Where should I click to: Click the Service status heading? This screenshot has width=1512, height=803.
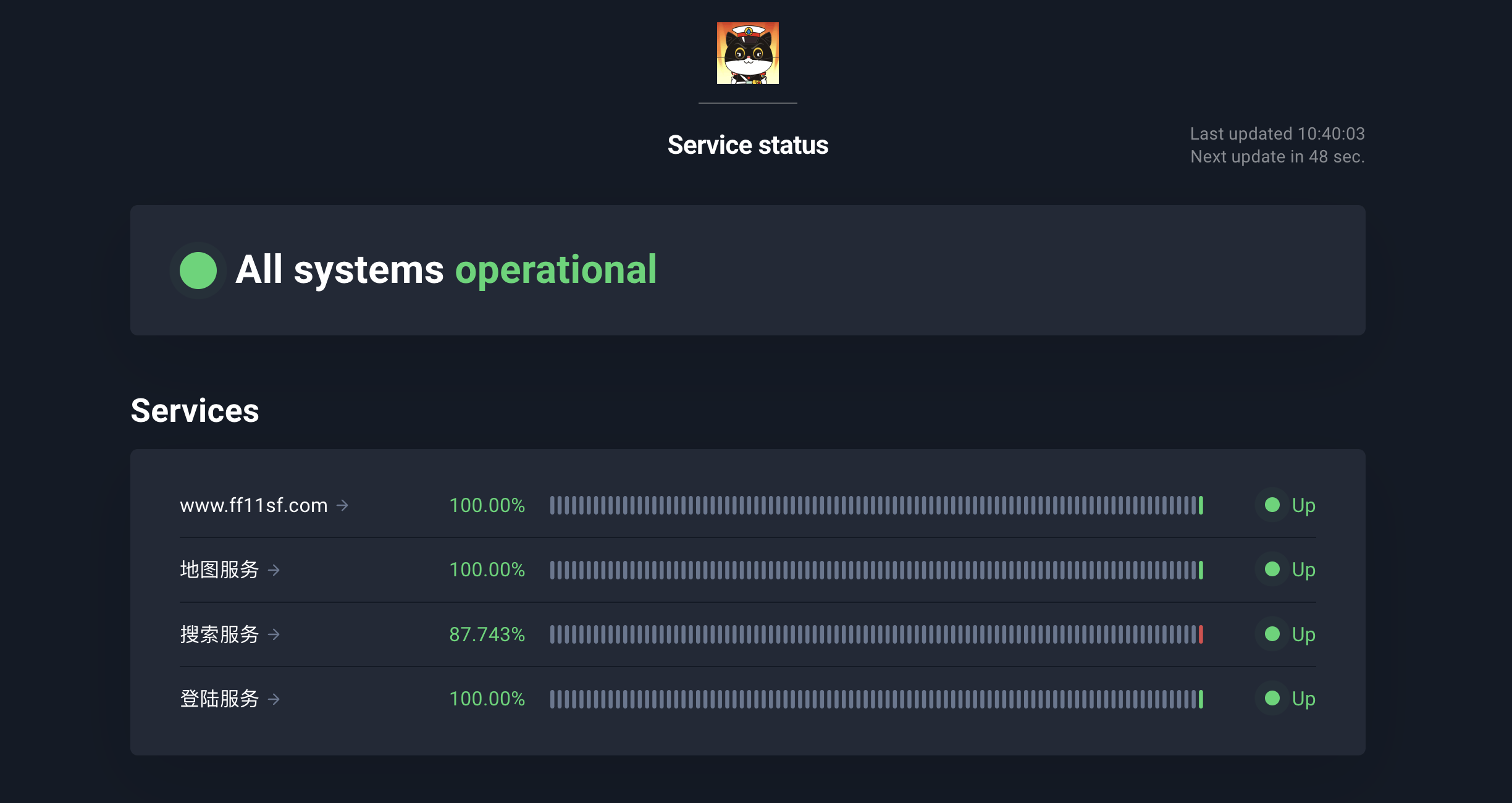[747, 145]
